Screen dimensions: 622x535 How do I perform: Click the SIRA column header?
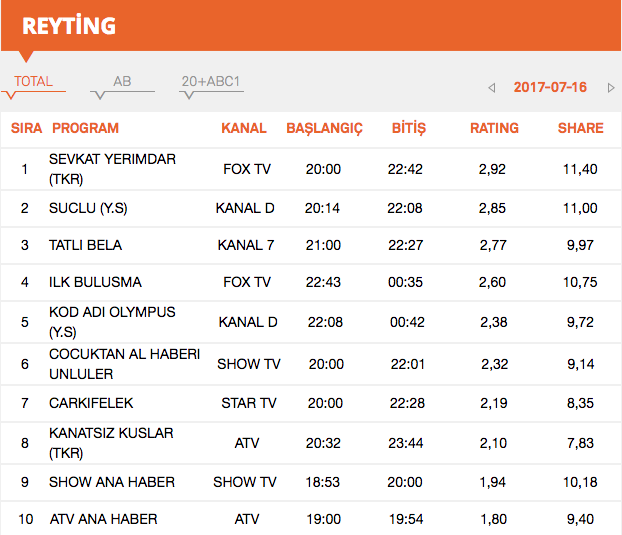point(26,128)
